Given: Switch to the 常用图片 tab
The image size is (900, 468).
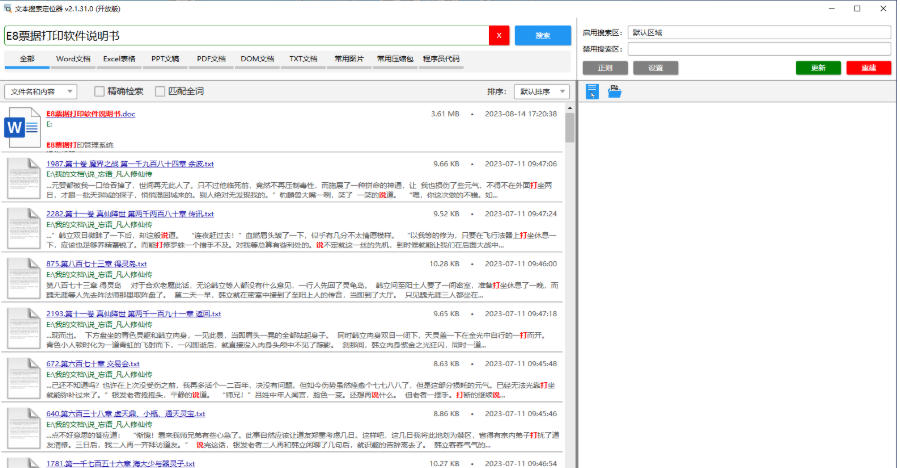Looking at the screenshot, I should point(349,59).
